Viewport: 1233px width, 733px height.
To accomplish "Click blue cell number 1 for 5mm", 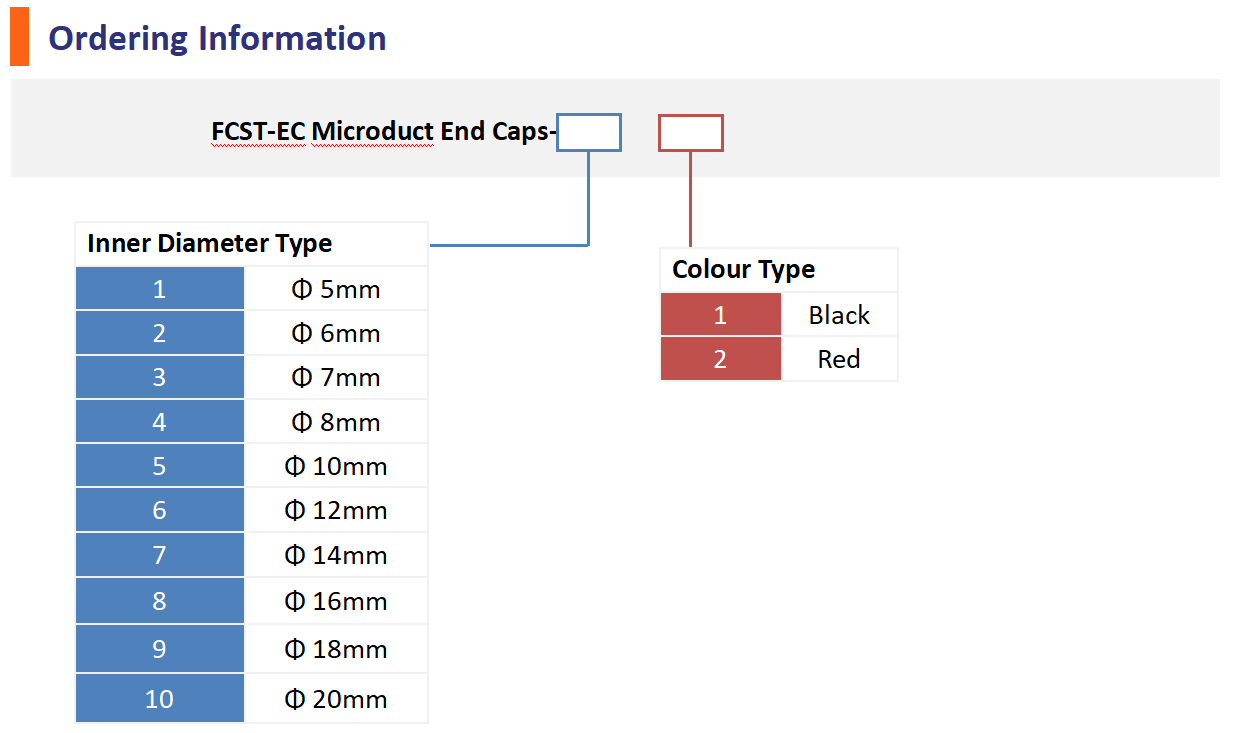I will 159,289.
